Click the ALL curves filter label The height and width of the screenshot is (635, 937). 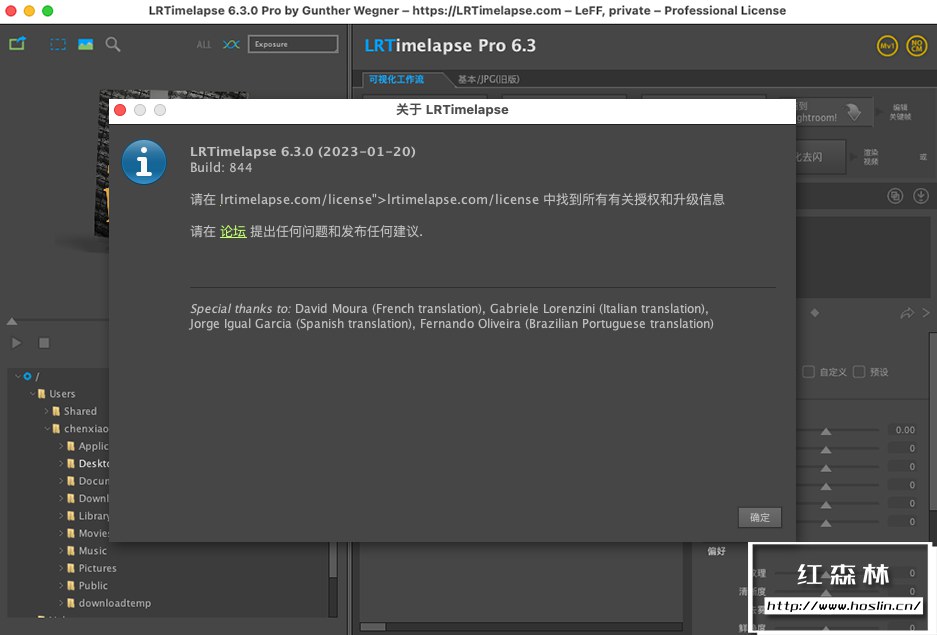pyautogui.click(x=204, y=44)
